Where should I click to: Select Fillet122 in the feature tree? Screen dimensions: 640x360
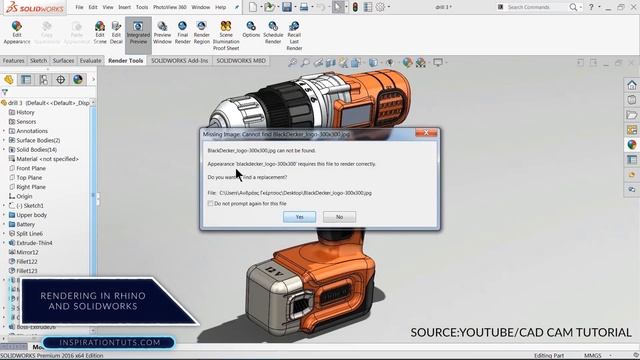23,262
